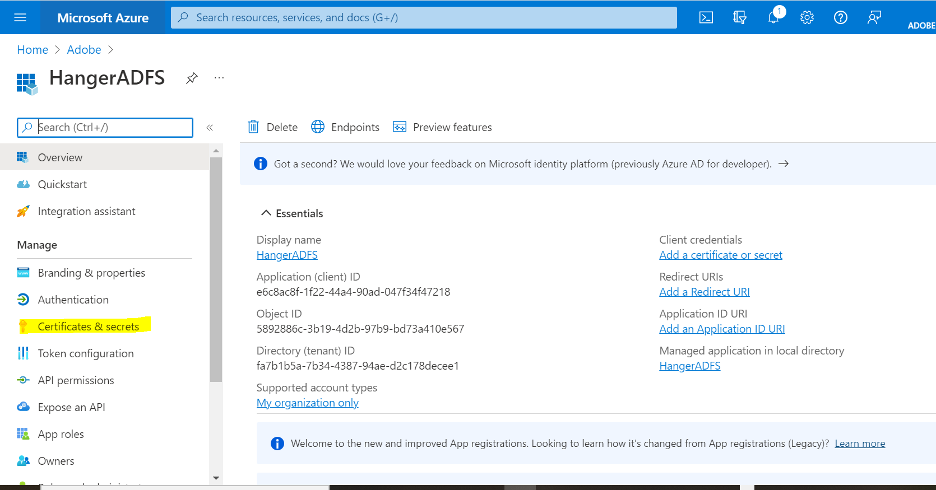This screenshot has height=490, width=936.
Task: Click the Add a Redirect URI link
Action: pyautogui.click(x=704, y=292)
